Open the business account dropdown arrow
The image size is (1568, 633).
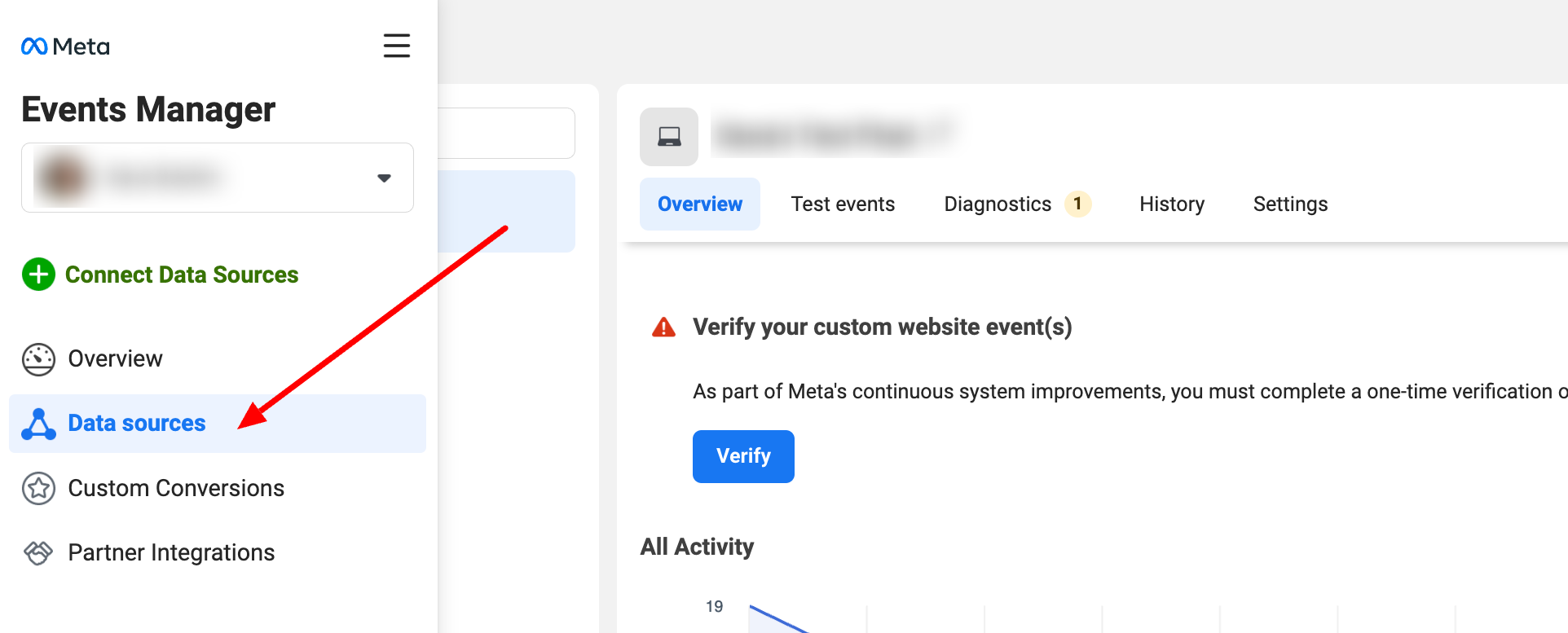(384, 178)
